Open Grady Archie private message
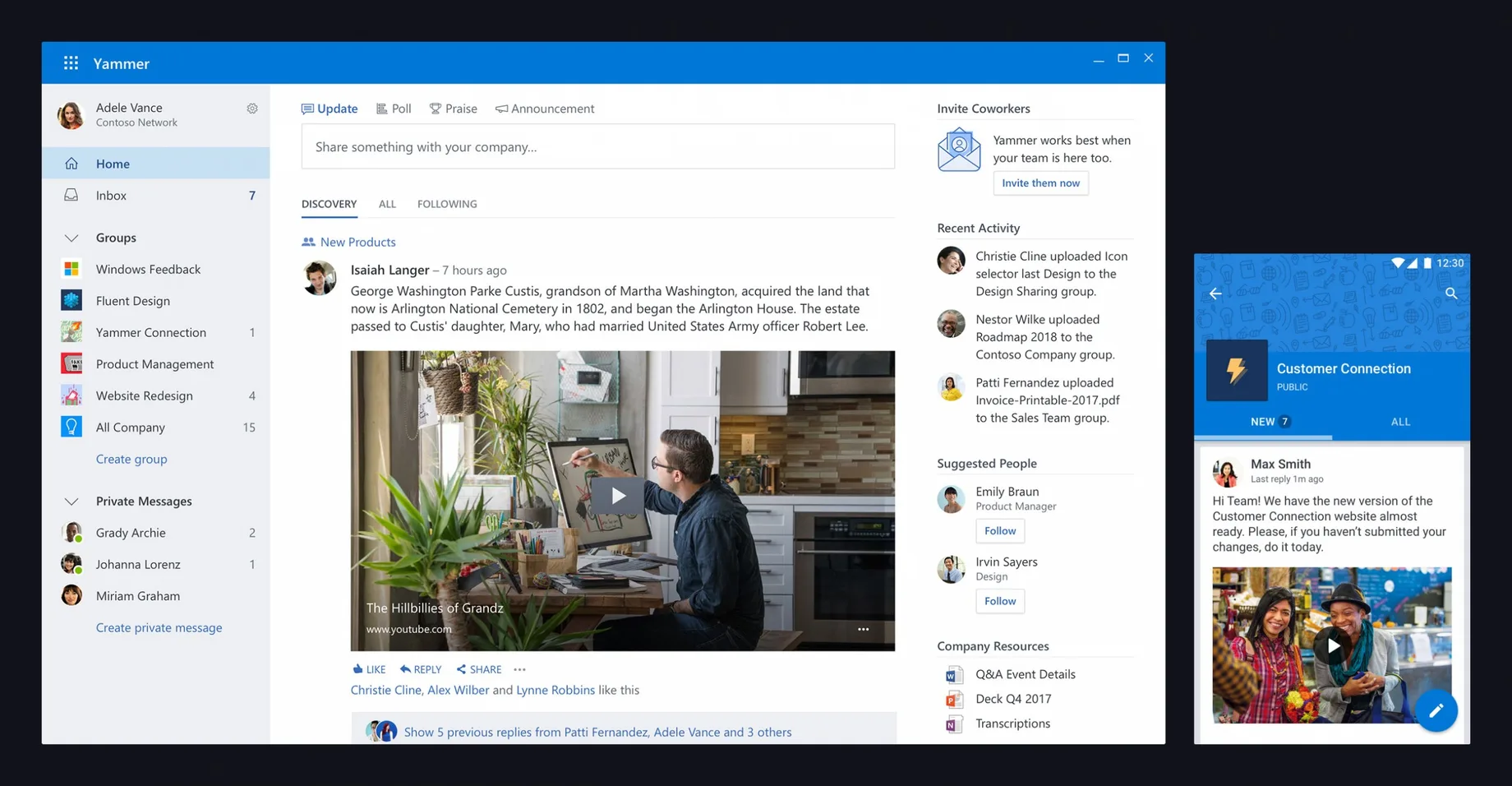Viewport: 1512px width, 786px height. tap(155, 533)
